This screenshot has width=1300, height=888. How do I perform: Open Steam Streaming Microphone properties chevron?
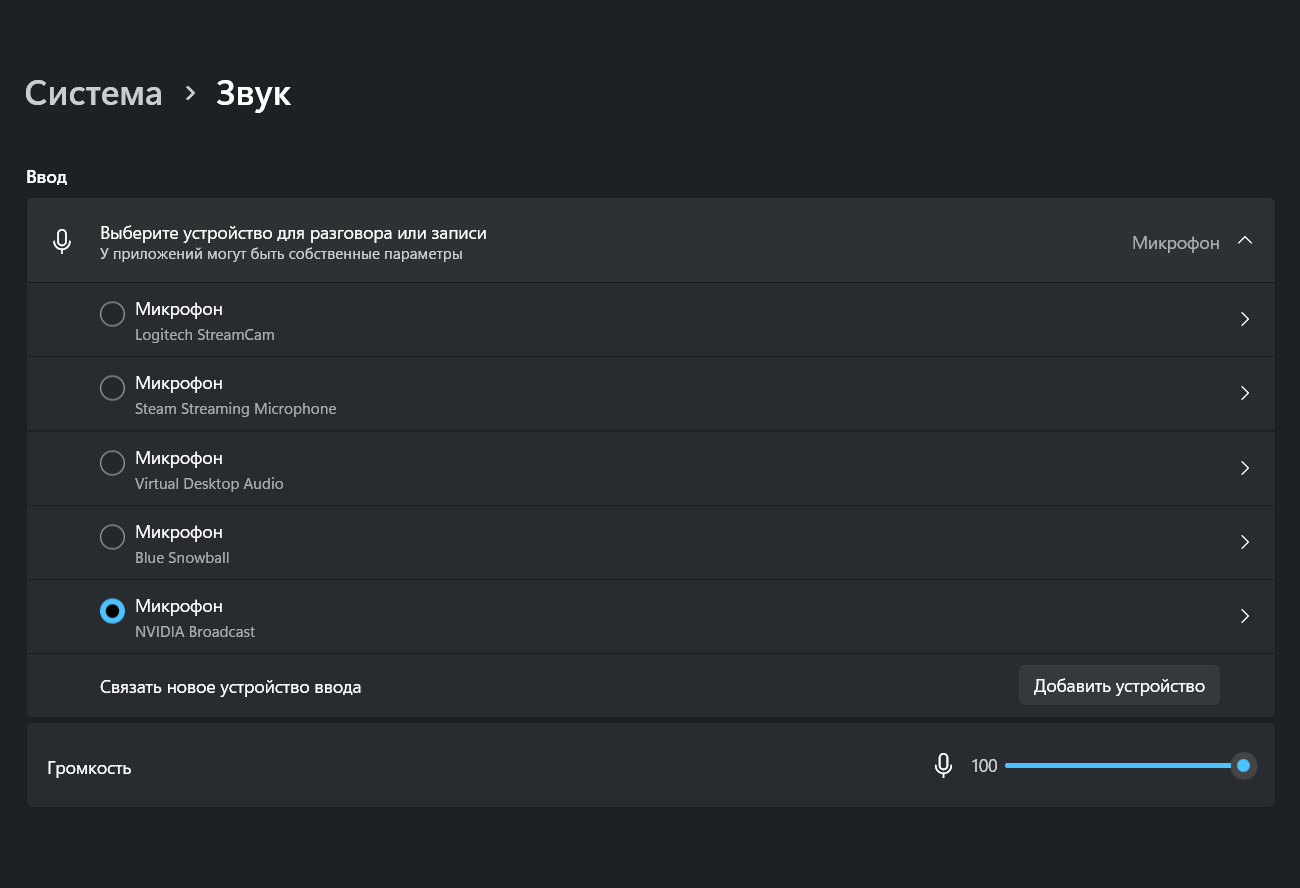pos(1245,394)
